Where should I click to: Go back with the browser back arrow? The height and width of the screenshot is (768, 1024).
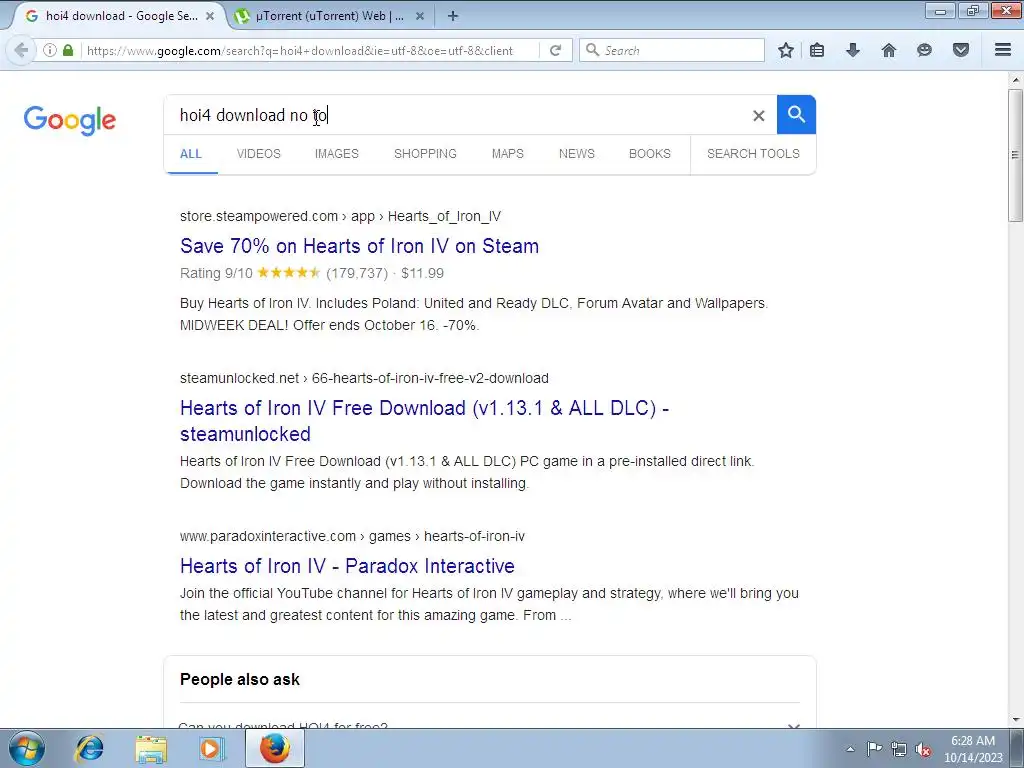pos(21,50)
